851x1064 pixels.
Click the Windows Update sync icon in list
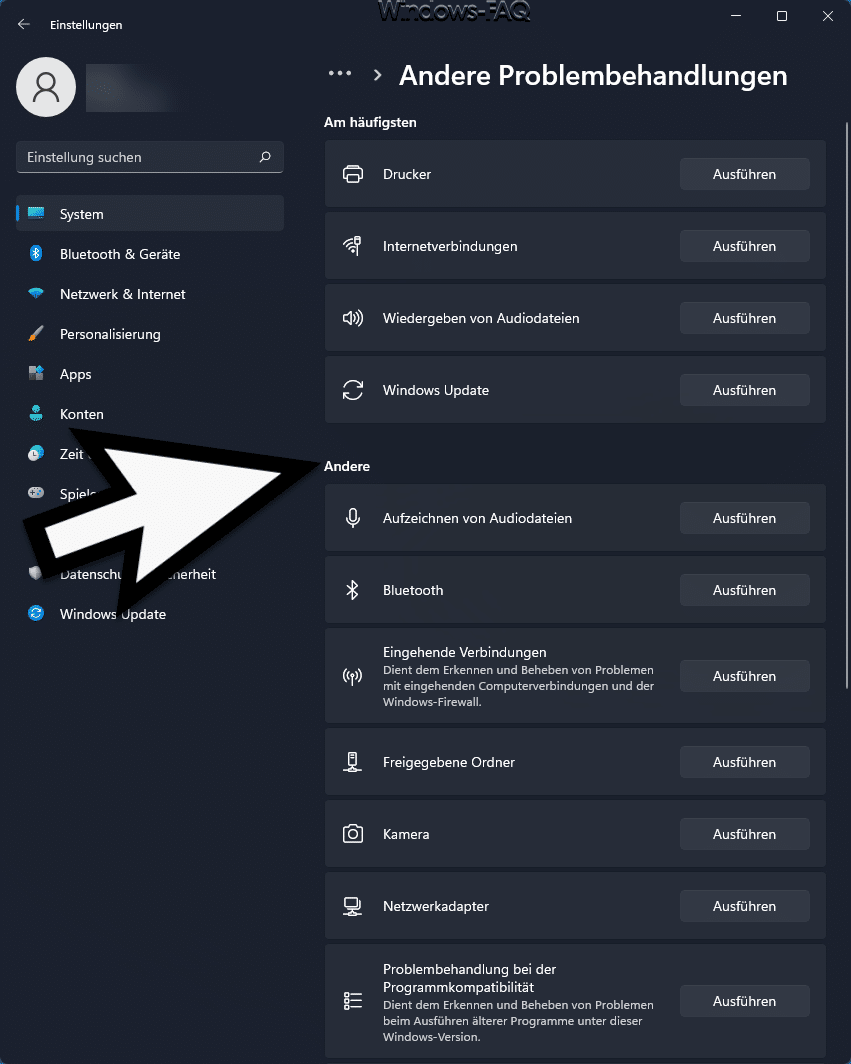[x=353, y=390]
